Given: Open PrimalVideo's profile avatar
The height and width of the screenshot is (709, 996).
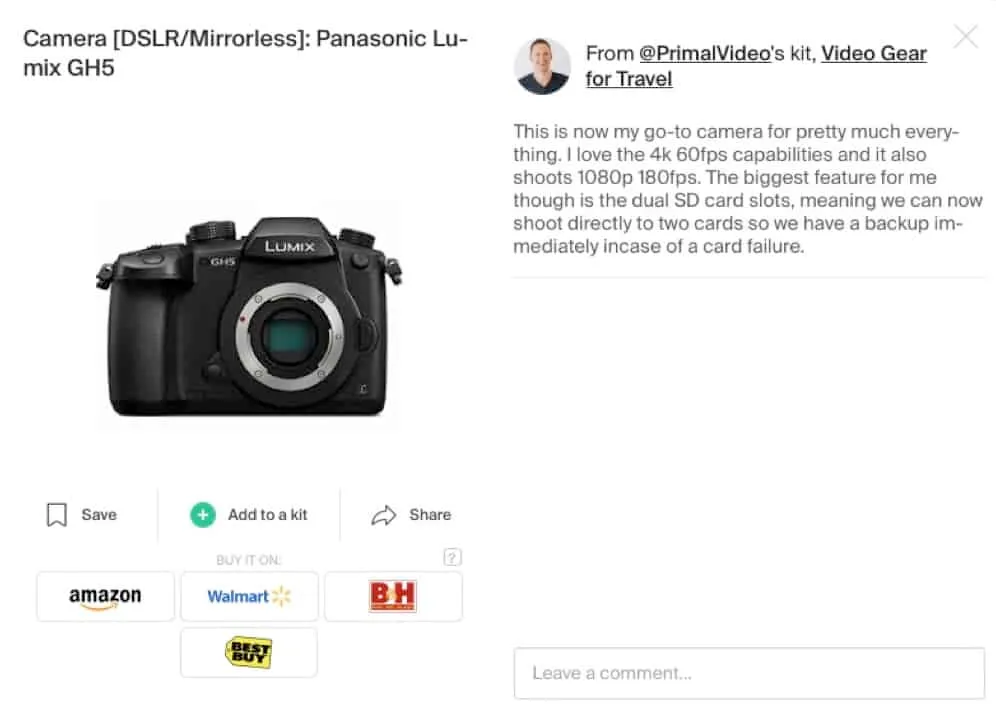Looking at the screenshot, I should (x=542, y=67).
